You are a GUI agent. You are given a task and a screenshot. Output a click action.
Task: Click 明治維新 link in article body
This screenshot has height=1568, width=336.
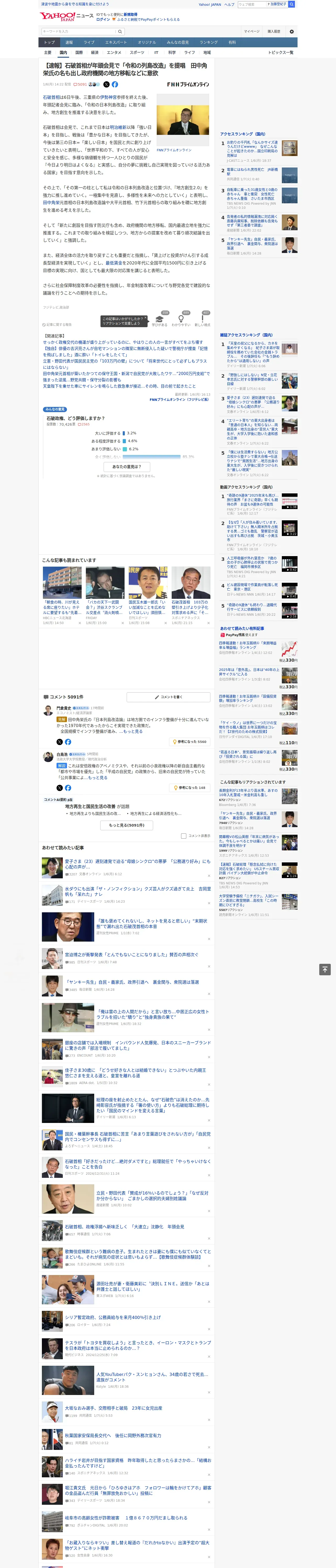pos(118,128)
